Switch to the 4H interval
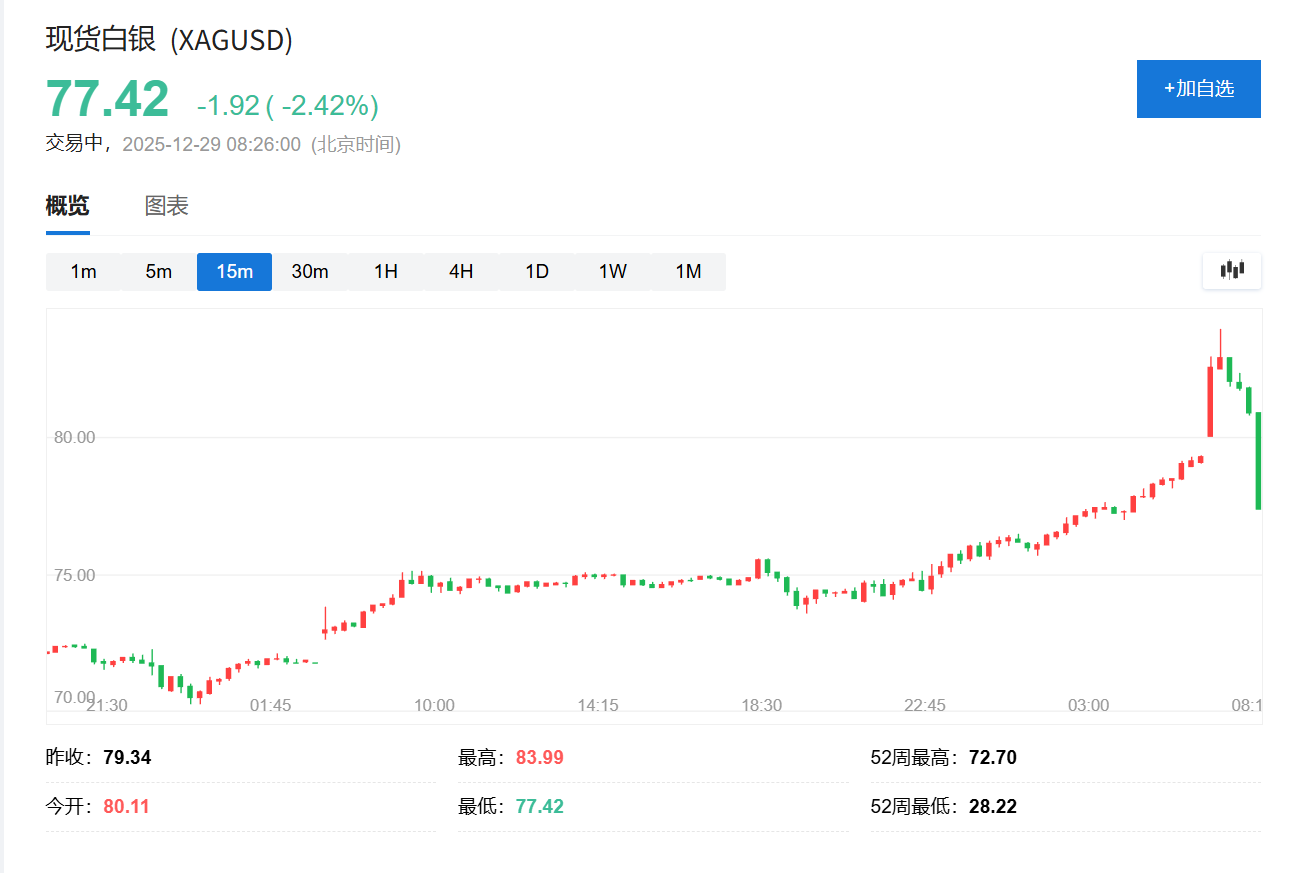This screenshot has width=1300, height=873. (x=461, y=271)
